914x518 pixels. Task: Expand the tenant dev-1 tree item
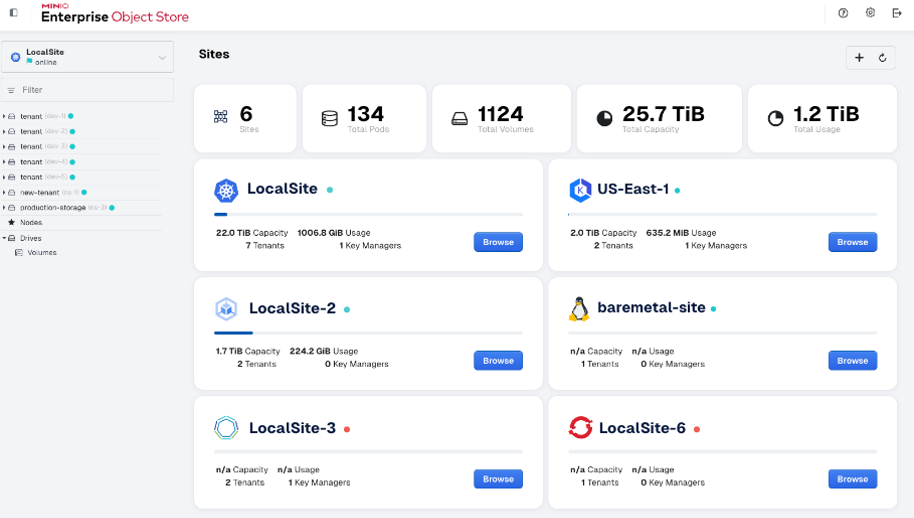[x=4, y=116]
